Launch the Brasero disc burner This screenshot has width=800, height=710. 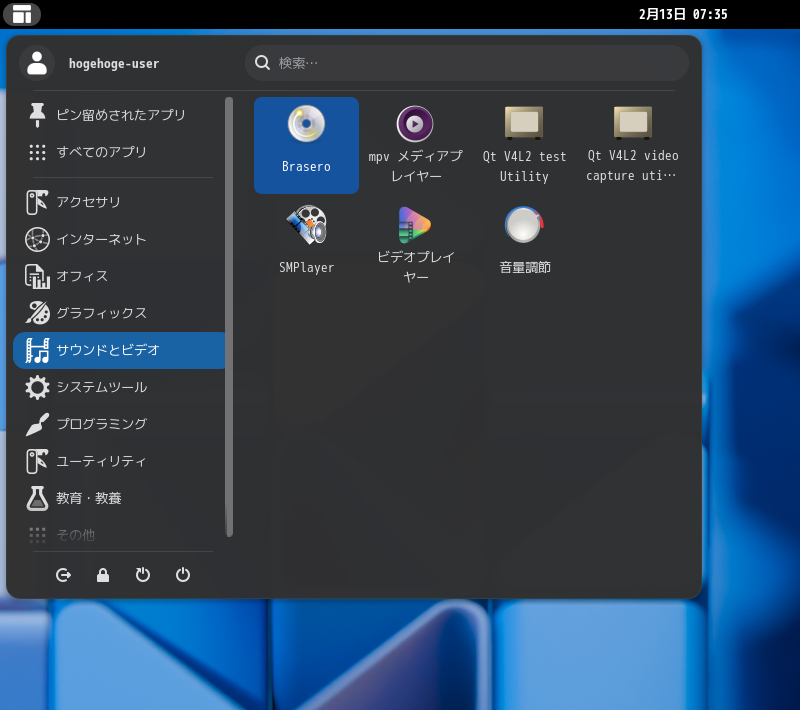click(x=306, y=144)
